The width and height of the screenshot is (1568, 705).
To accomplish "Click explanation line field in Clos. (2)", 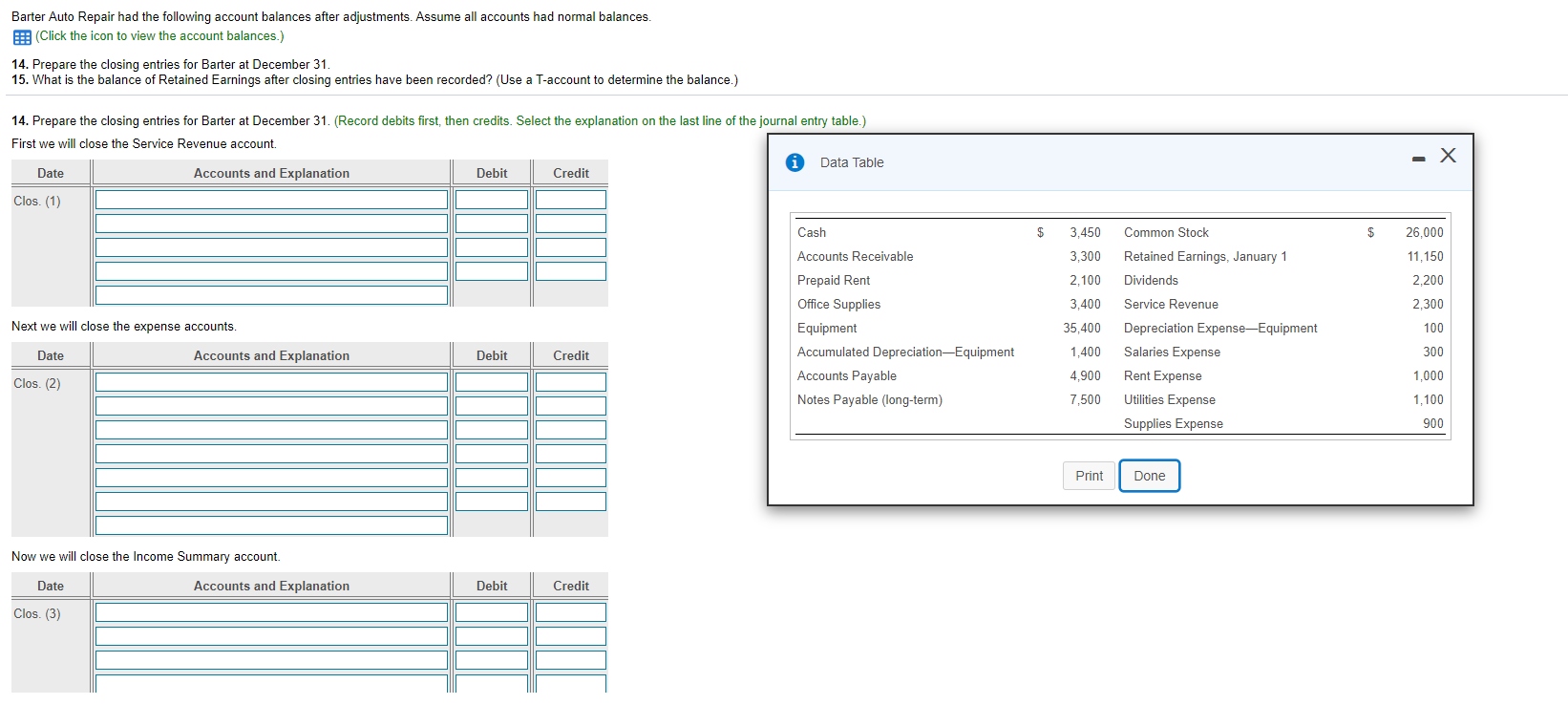I will point(271,525).
